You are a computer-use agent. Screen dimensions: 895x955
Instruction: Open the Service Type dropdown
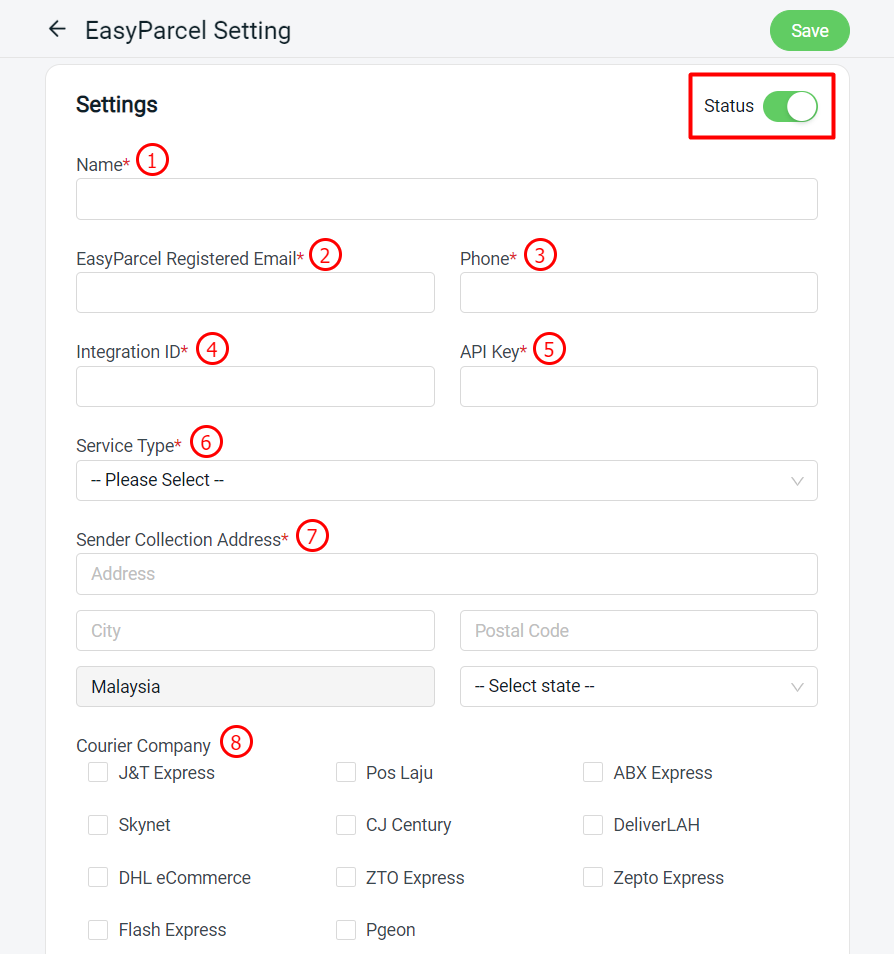tap(447, 481)
